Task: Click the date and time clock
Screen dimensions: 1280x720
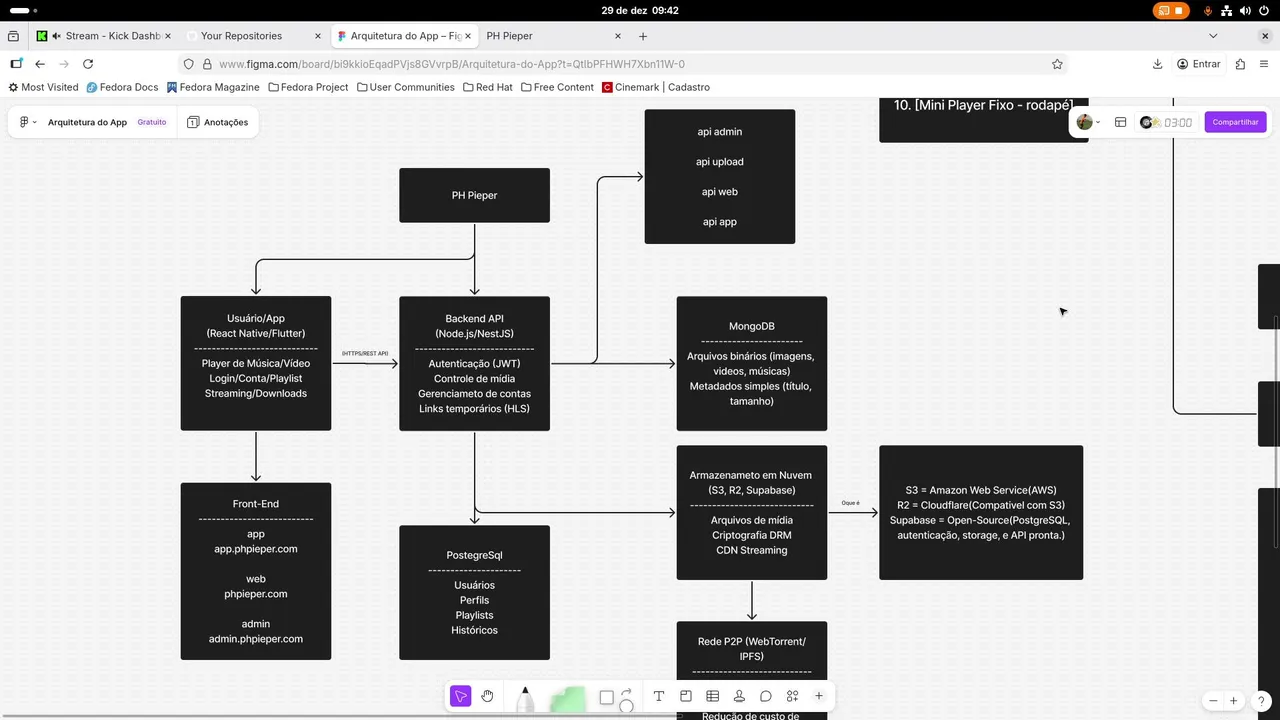Action: (x=640, y=10)
